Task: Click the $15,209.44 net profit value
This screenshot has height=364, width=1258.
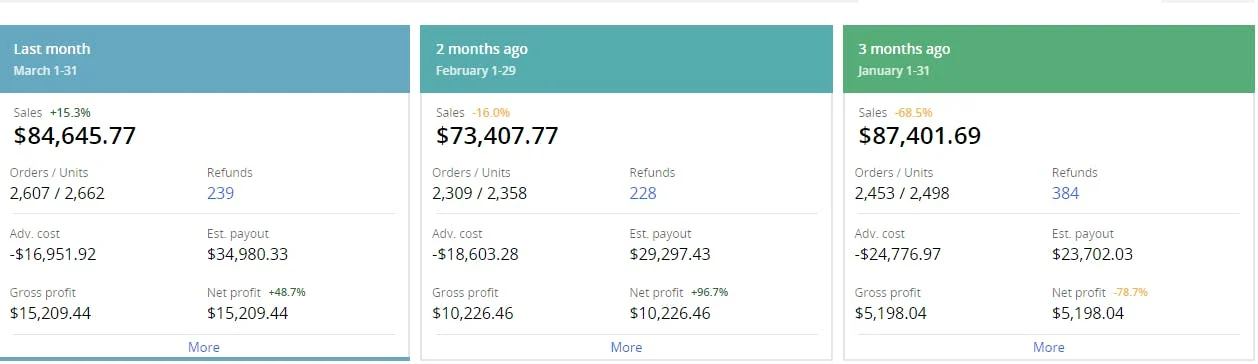Action: pos(248,313)
